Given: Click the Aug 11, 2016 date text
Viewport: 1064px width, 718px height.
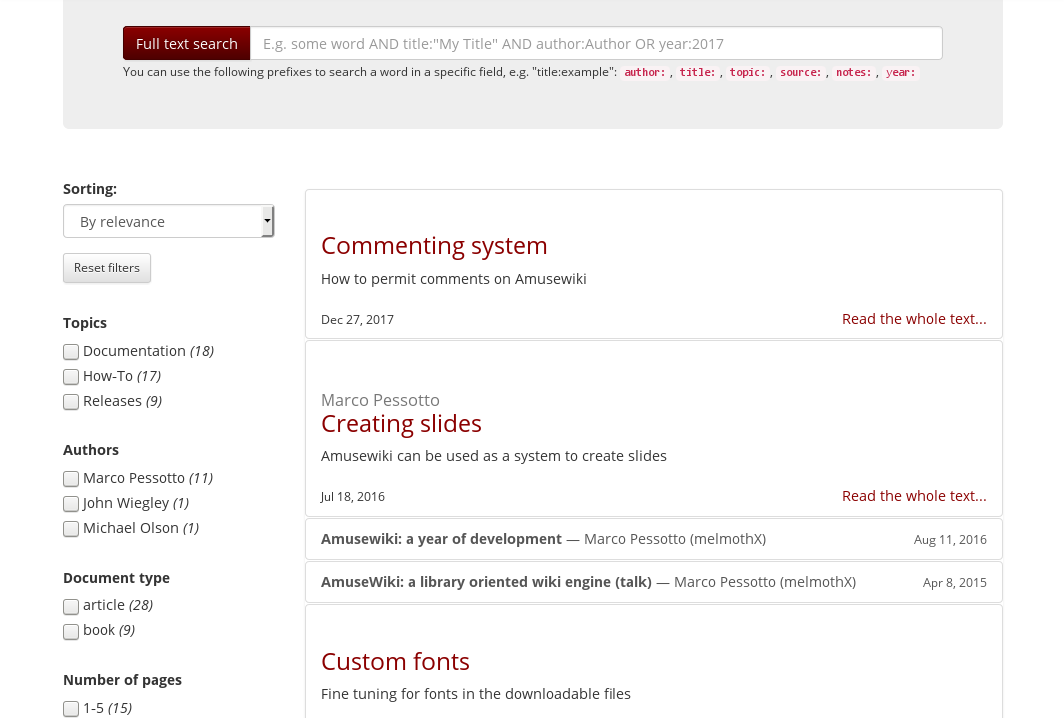Looking at the screenshot, I should 950,540.
